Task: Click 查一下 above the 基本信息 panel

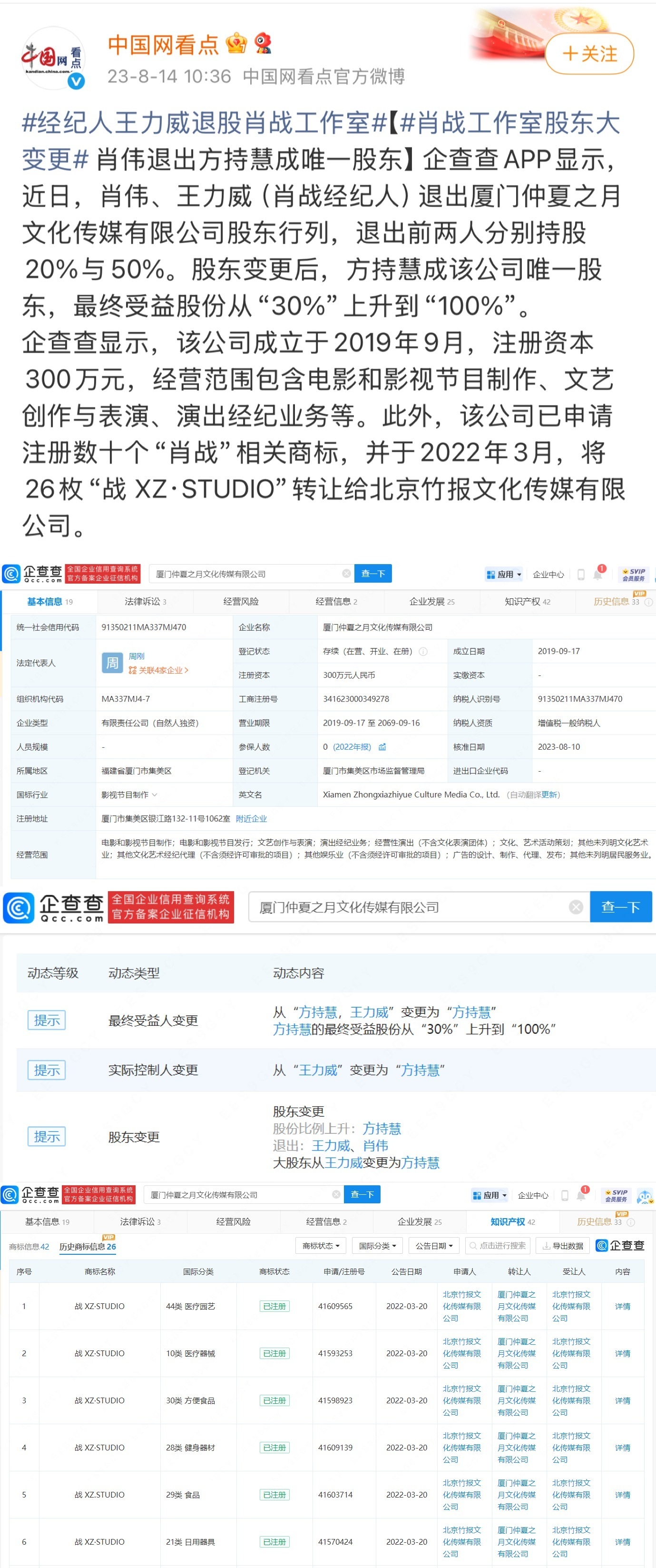Action: [x=373, y=574]
